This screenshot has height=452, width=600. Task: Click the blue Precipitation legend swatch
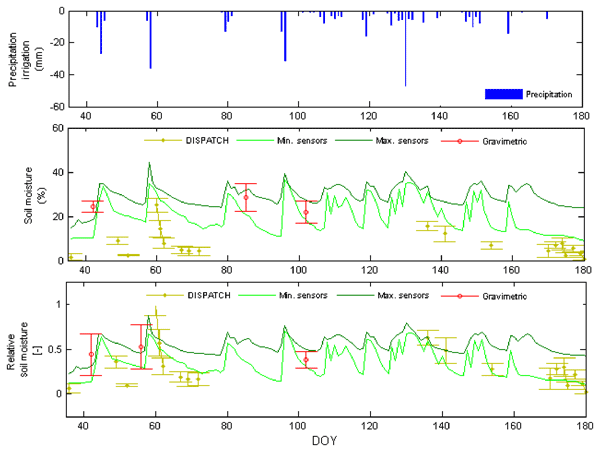505,94
